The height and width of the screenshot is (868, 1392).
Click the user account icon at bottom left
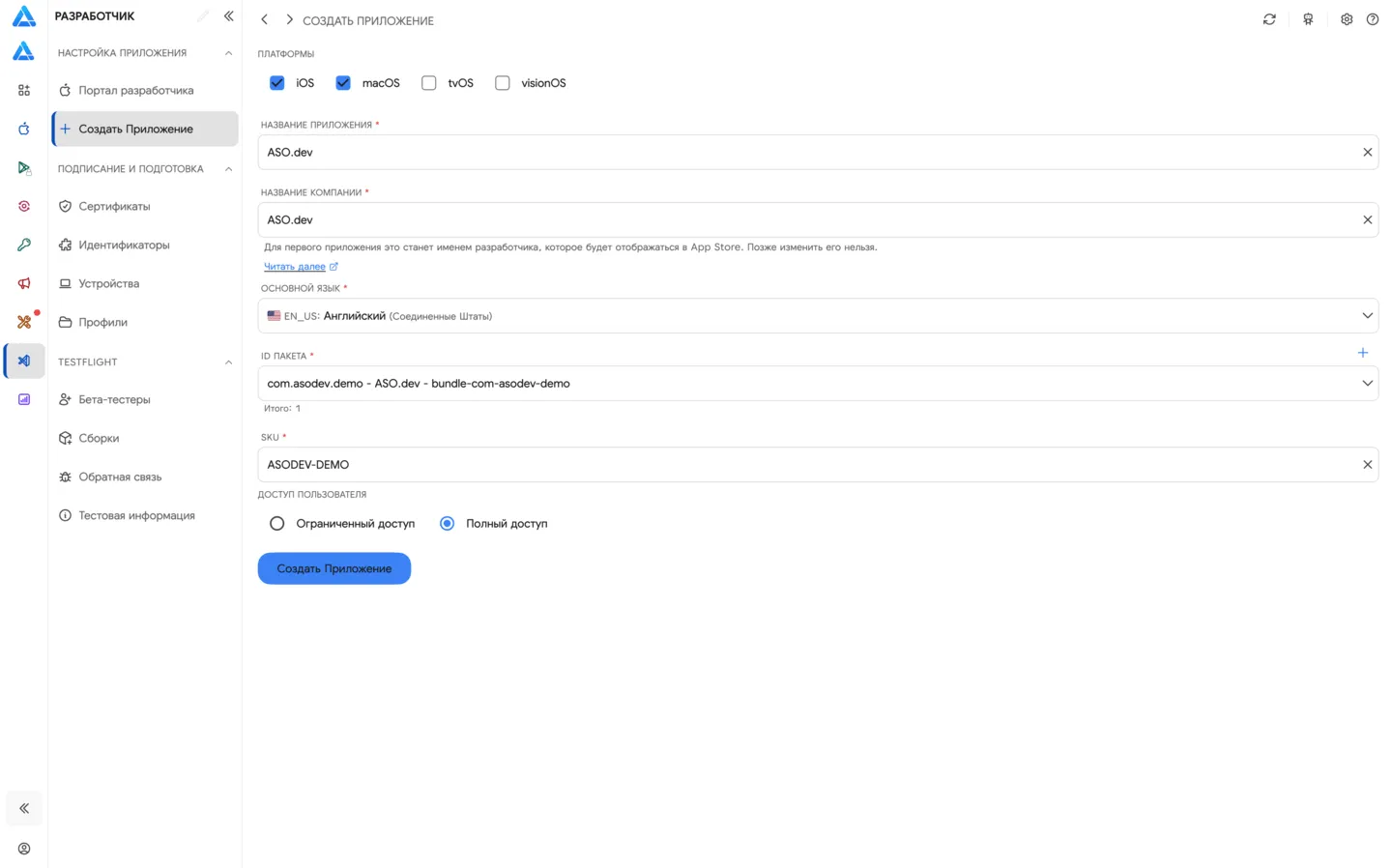pos(24,849)
